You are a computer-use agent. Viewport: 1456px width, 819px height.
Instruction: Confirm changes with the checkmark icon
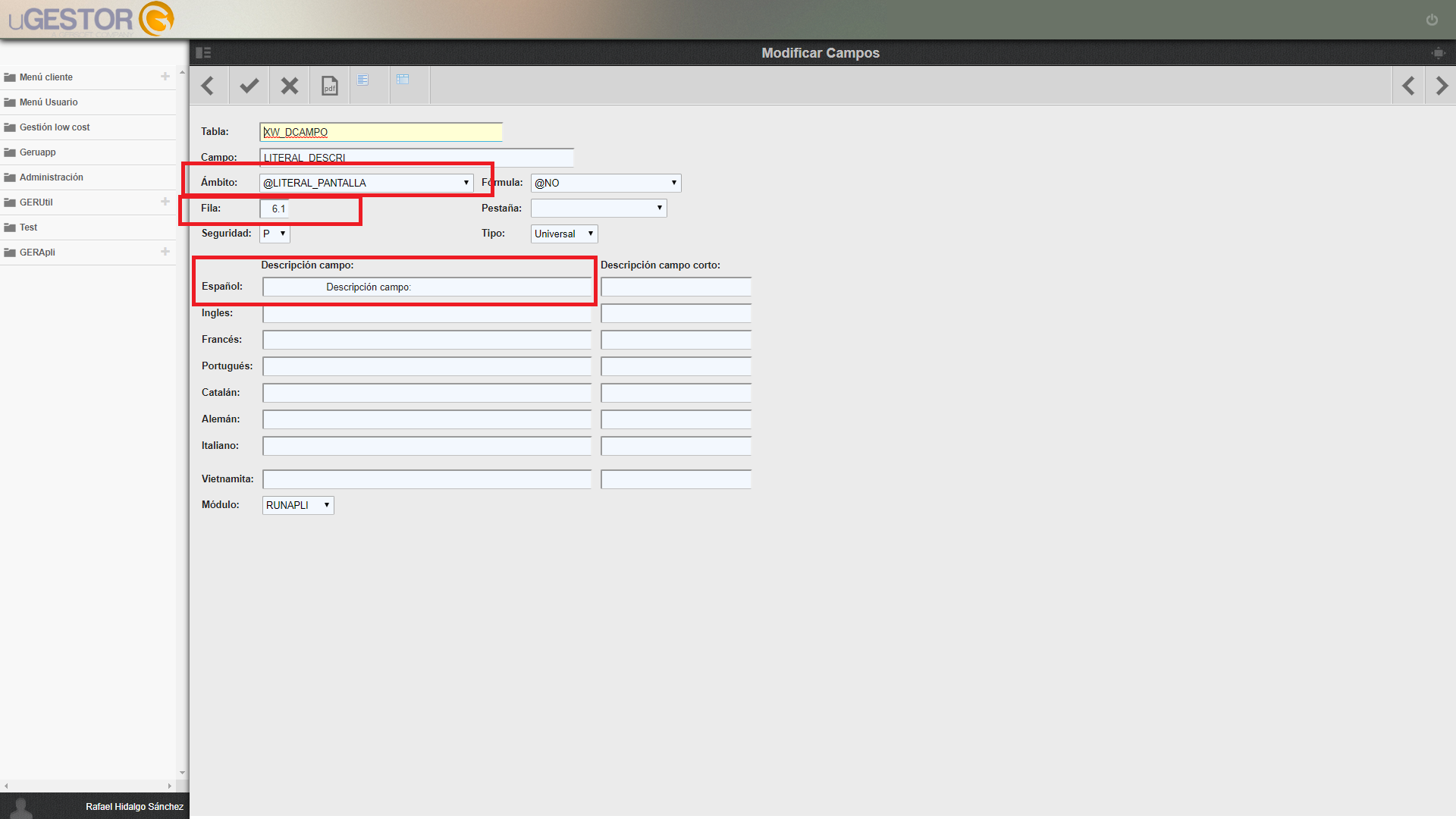(249, 86)
